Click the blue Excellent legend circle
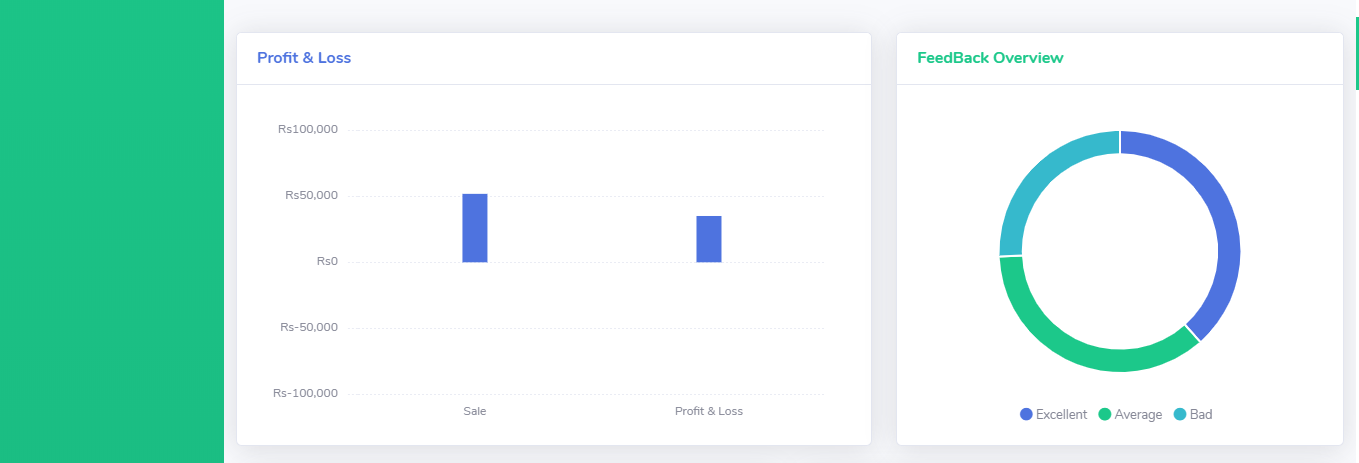The height and width of the screenshot is (463, 1359). 1026,414
